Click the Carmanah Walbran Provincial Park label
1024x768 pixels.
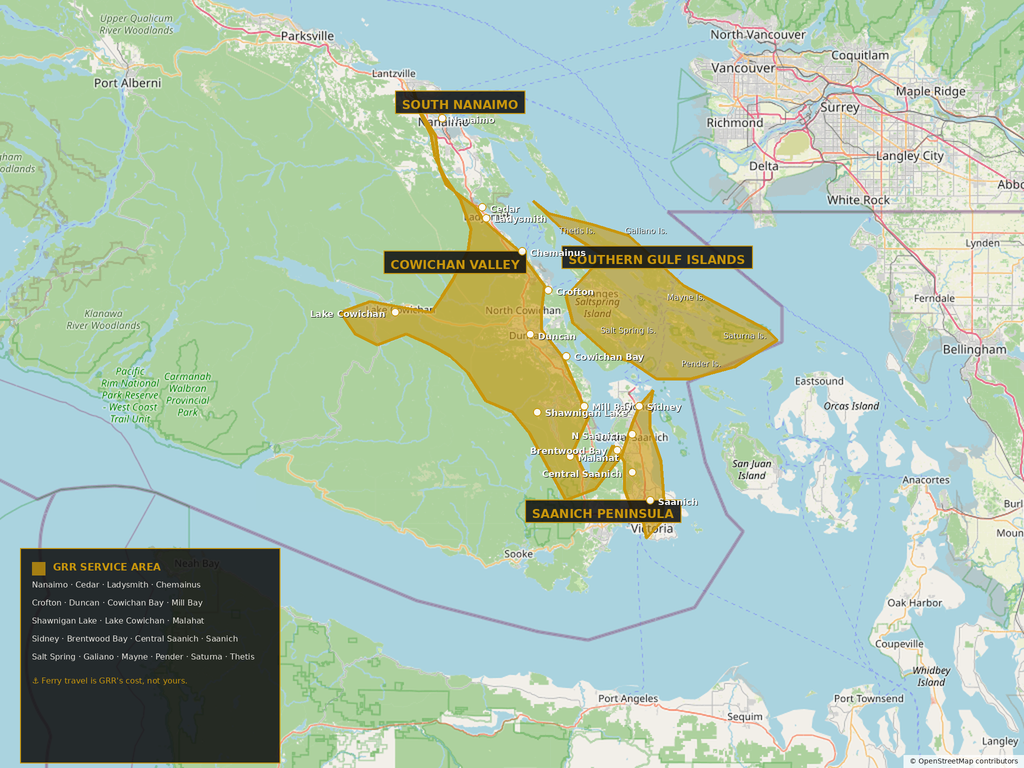(187, 394)
